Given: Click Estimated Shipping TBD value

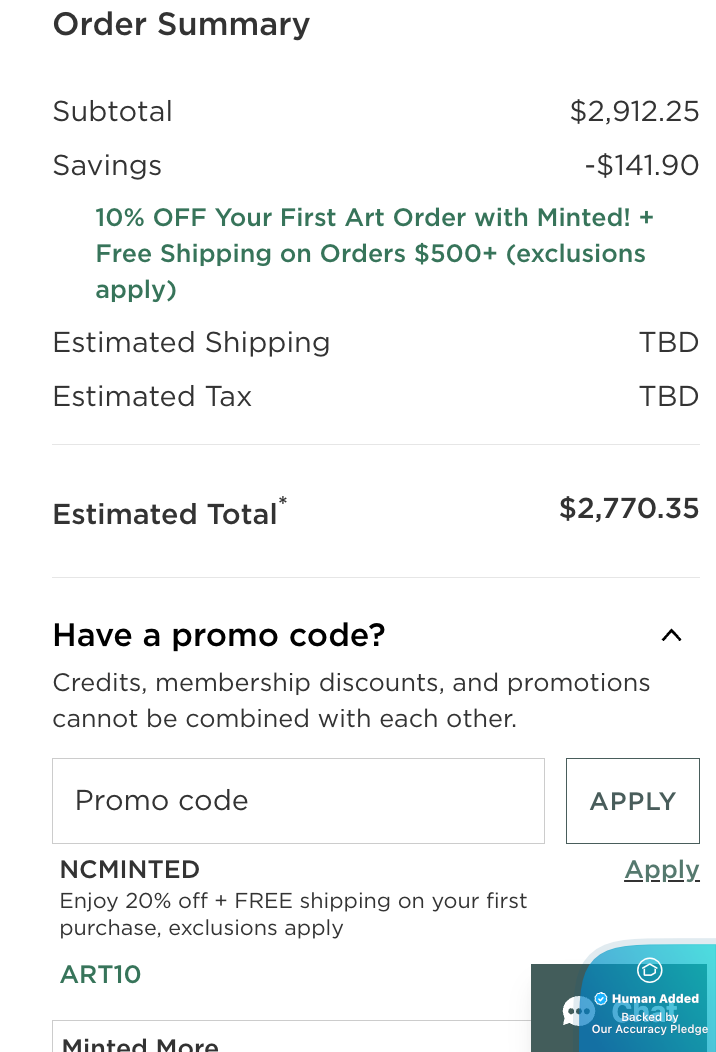Looking at the screenshot, I should point(668,342).
